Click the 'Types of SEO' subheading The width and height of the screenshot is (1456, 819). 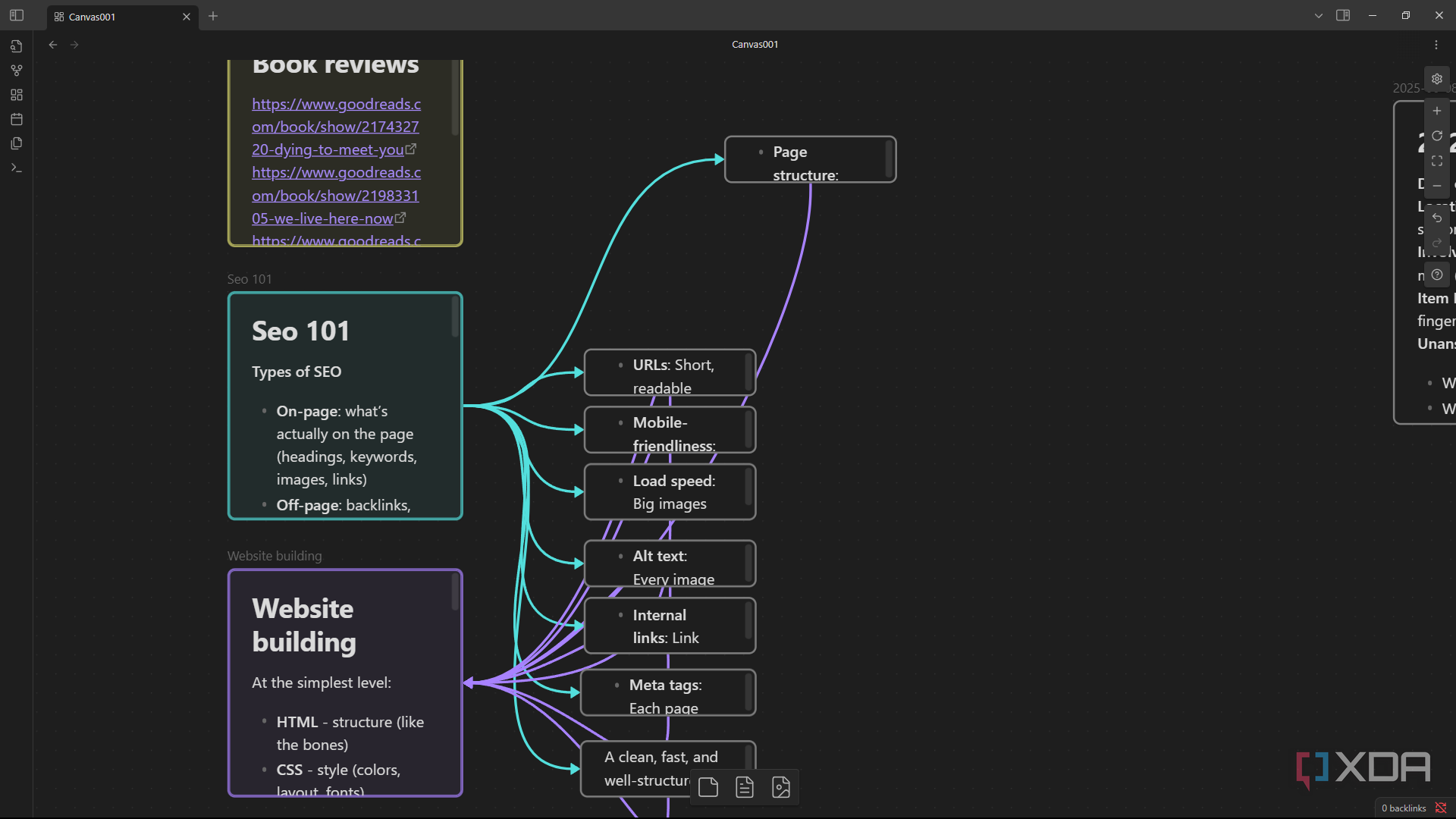tap(297, 372)
